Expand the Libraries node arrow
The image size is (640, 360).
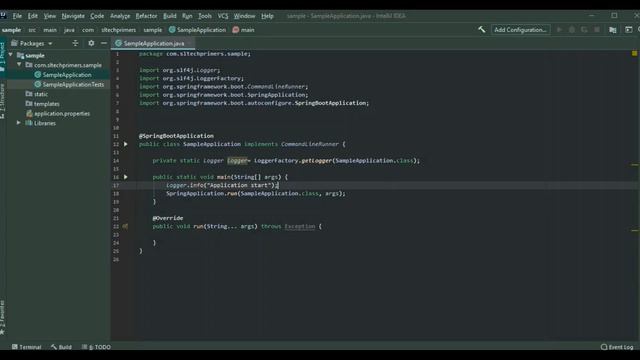19,123
